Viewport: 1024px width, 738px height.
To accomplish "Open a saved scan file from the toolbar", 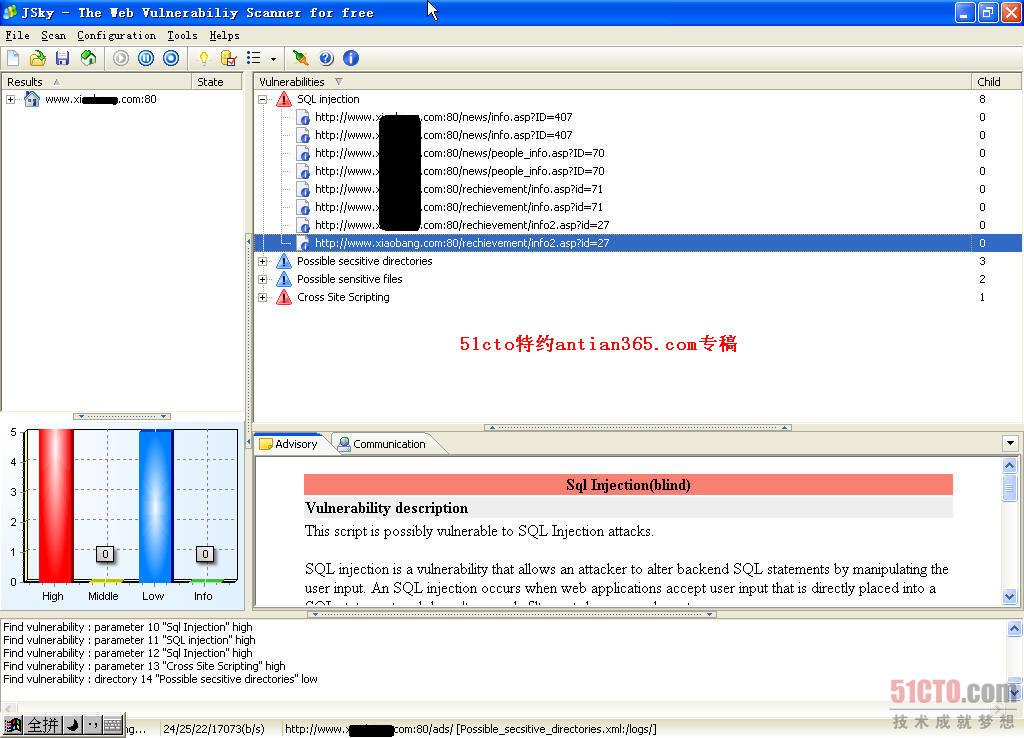I will click(38, 59).
